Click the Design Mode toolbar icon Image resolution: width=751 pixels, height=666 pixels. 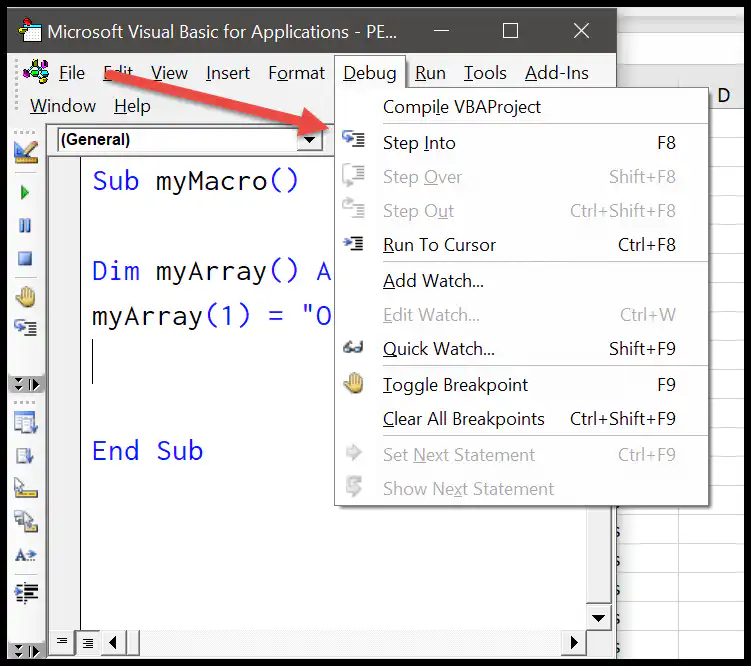(x=26, y=153)
